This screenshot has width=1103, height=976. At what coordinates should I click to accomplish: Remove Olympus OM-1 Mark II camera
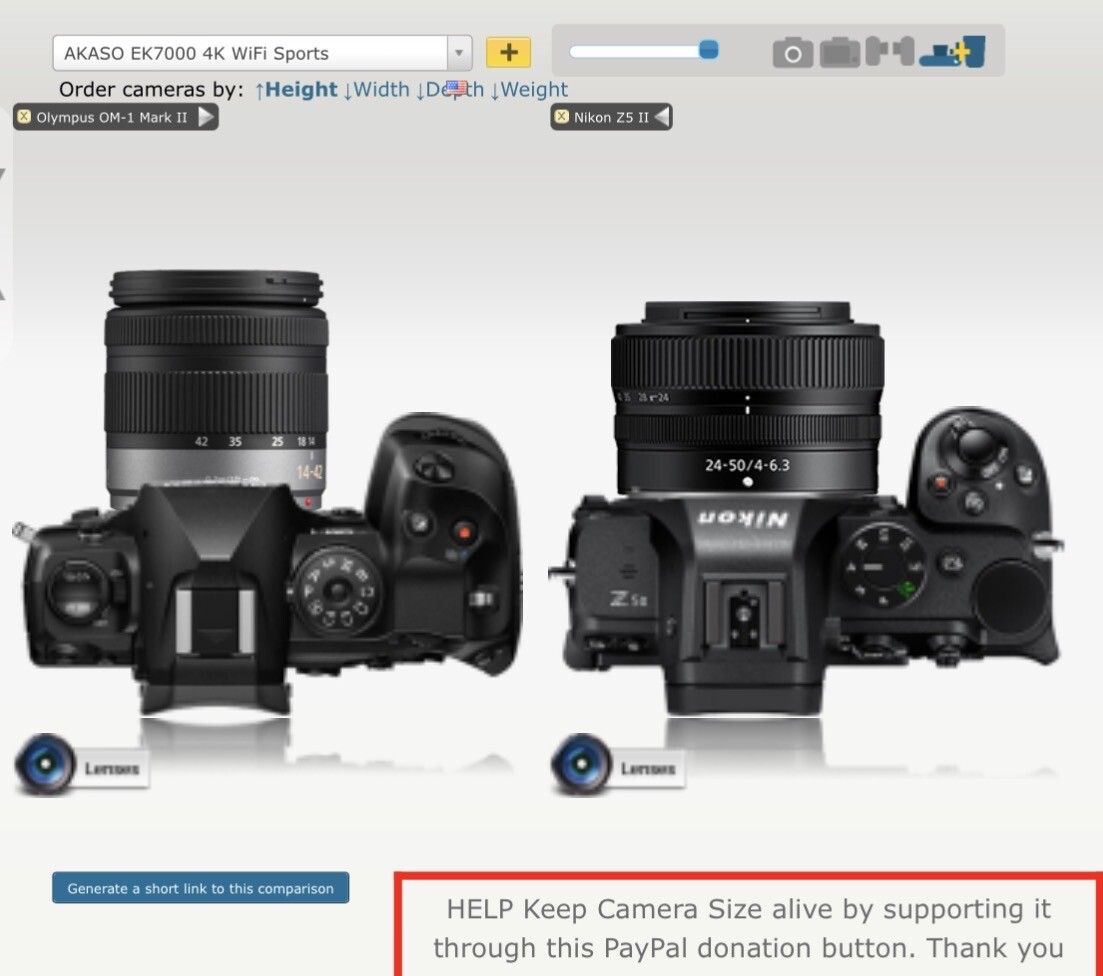pos(24,116)
